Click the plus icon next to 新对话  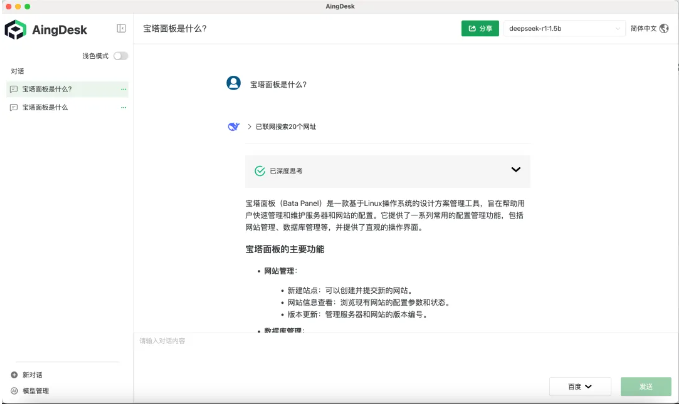[x=14, y=375]
